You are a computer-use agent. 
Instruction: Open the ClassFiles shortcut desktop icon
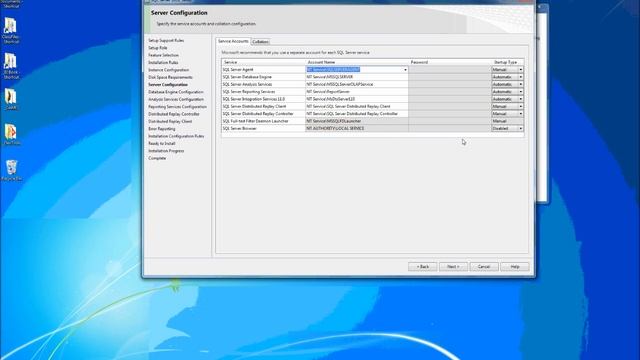click(11, 31)
